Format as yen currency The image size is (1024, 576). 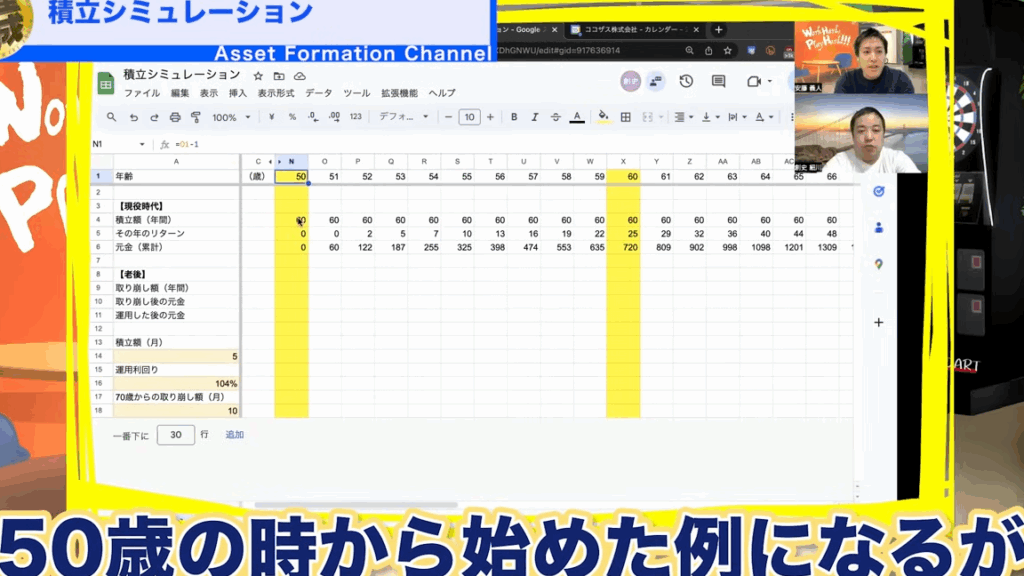tap(272, 117)
